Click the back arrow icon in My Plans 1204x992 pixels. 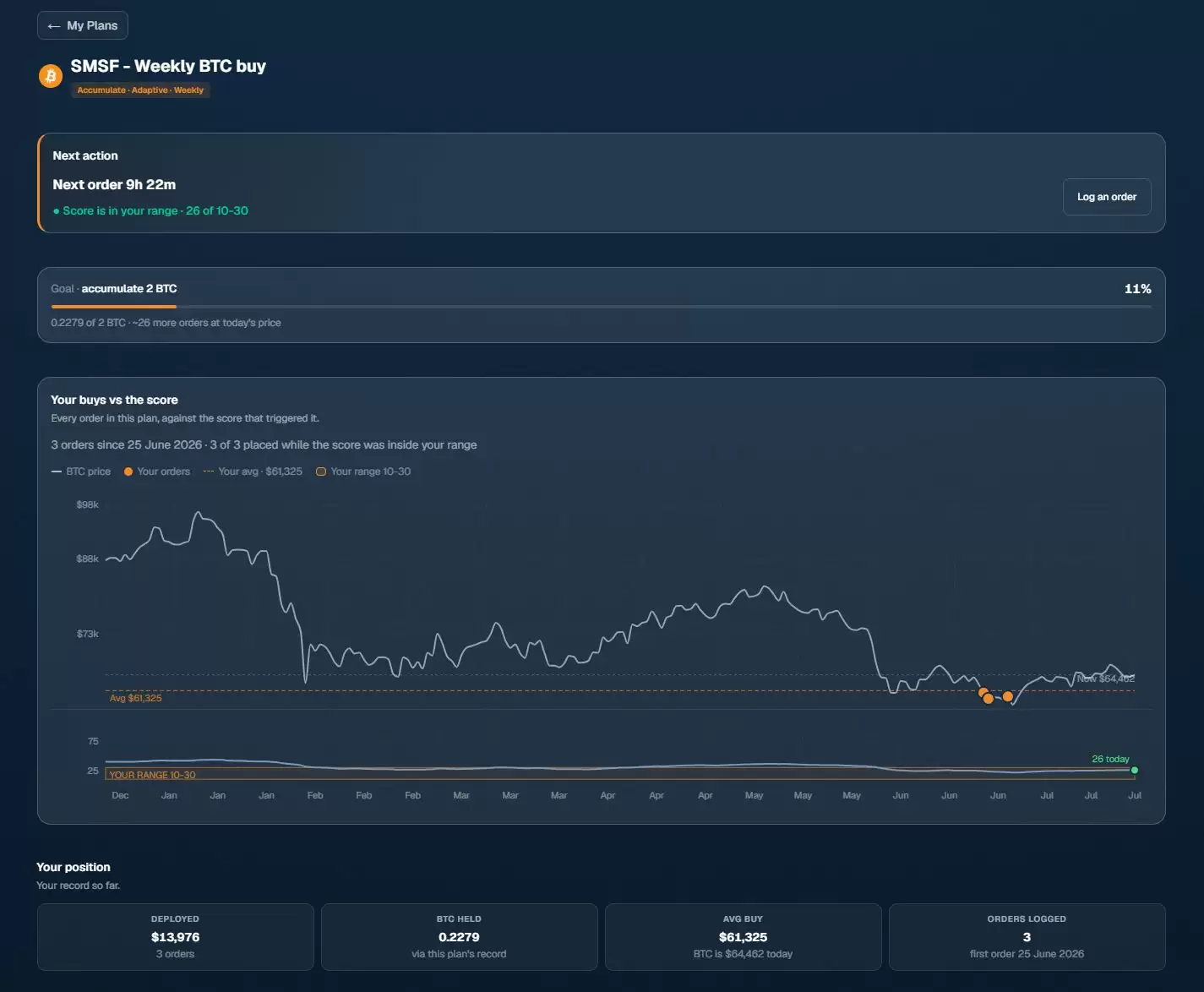pyautogui.click(x=54, y=26)
